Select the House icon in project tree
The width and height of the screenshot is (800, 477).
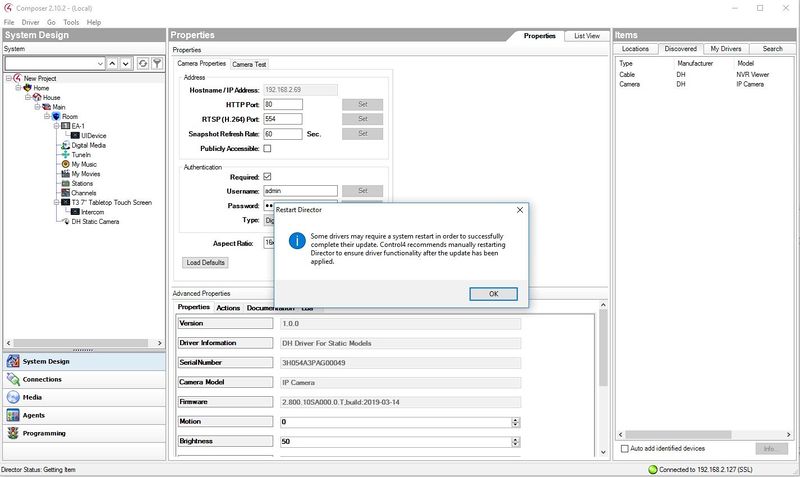point(37,97)
